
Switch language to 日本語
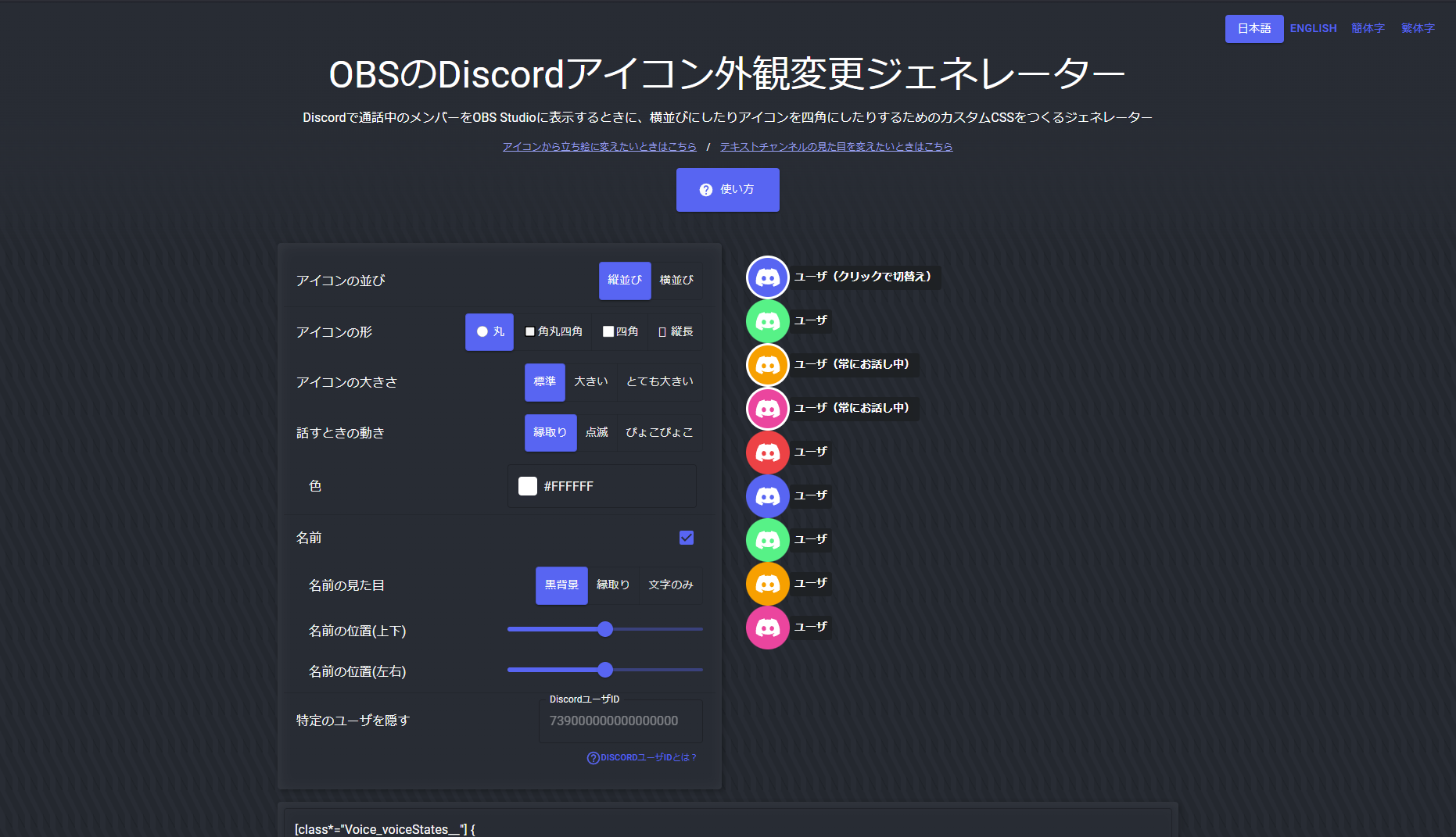1254,29
